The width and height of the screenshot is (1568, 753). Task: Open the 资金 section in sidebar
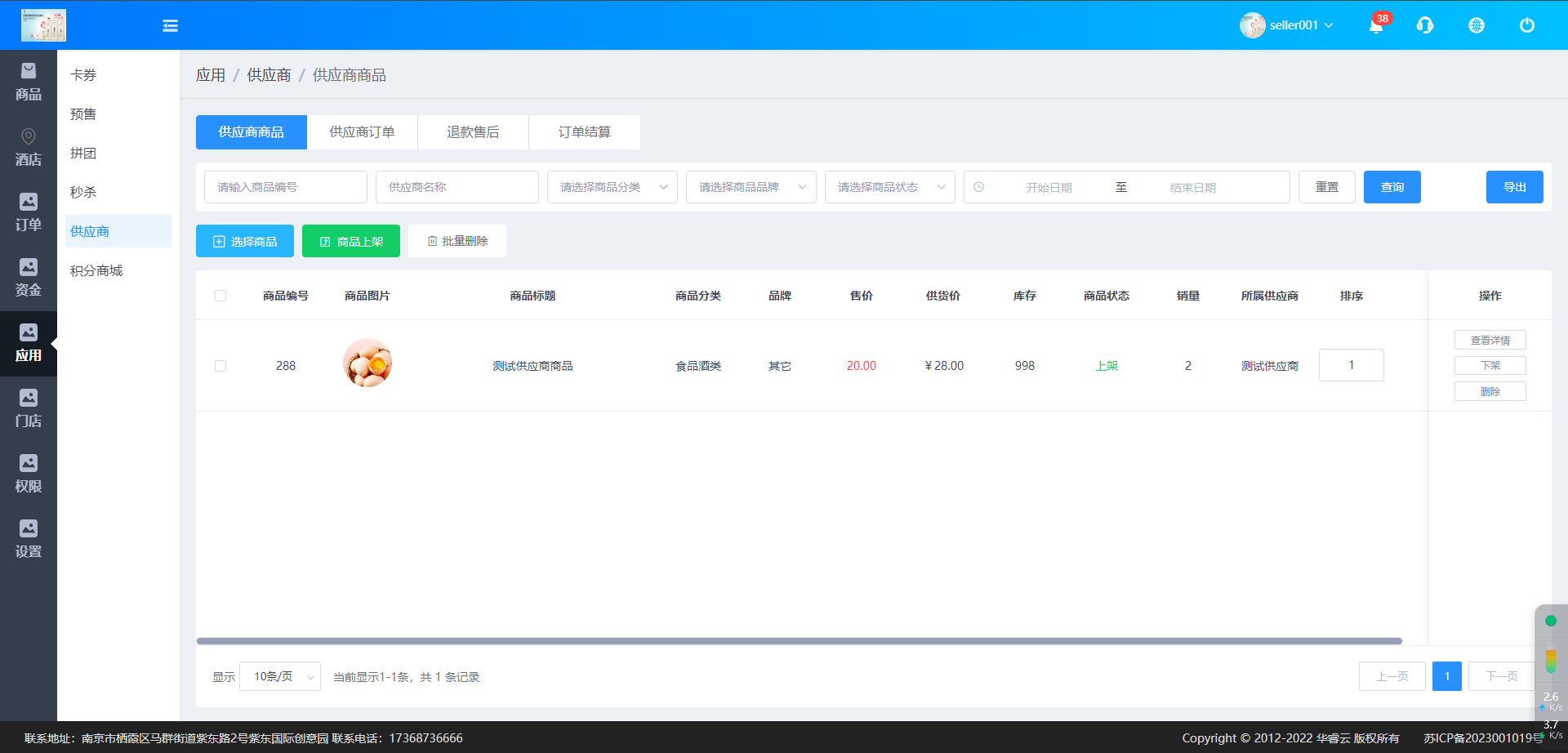tap(29, 278)
